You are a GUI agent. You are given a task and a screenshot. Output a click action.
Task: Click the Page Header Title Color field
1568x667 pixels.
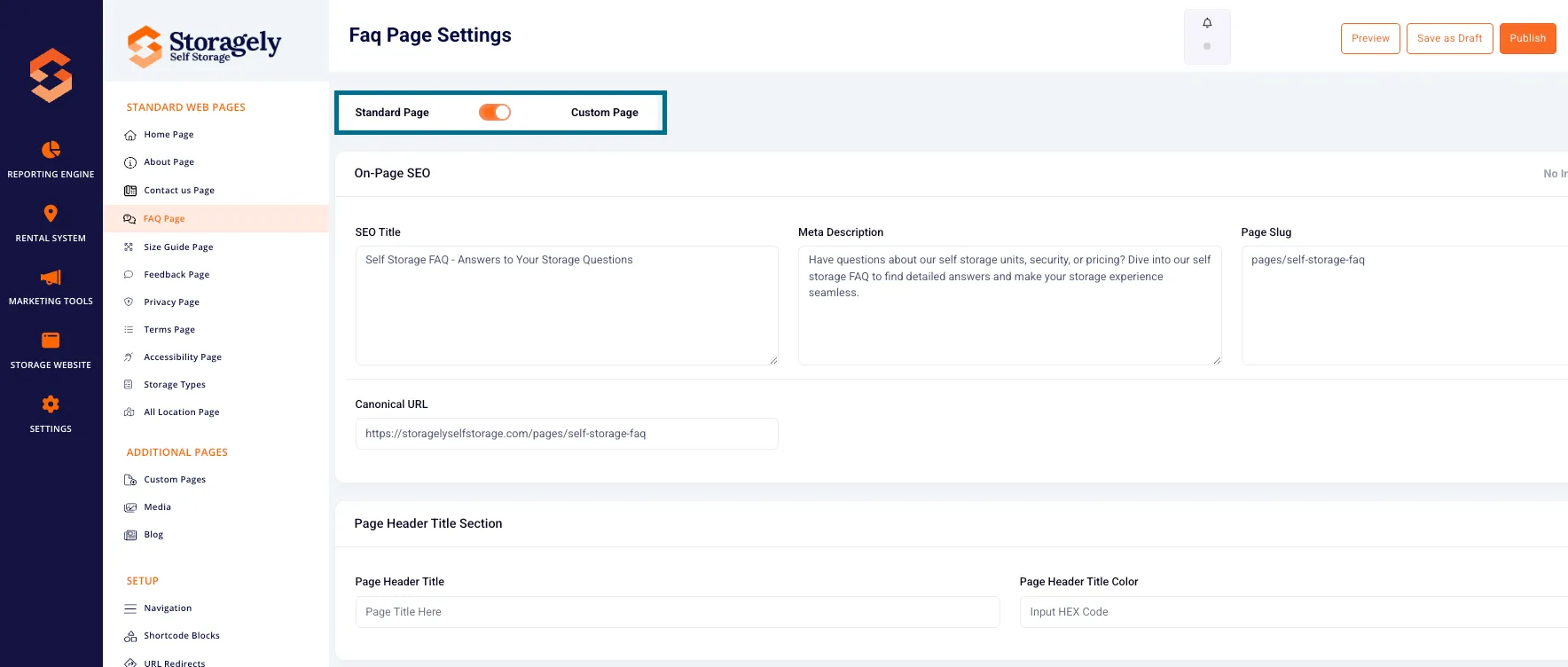click(1294, 612)
